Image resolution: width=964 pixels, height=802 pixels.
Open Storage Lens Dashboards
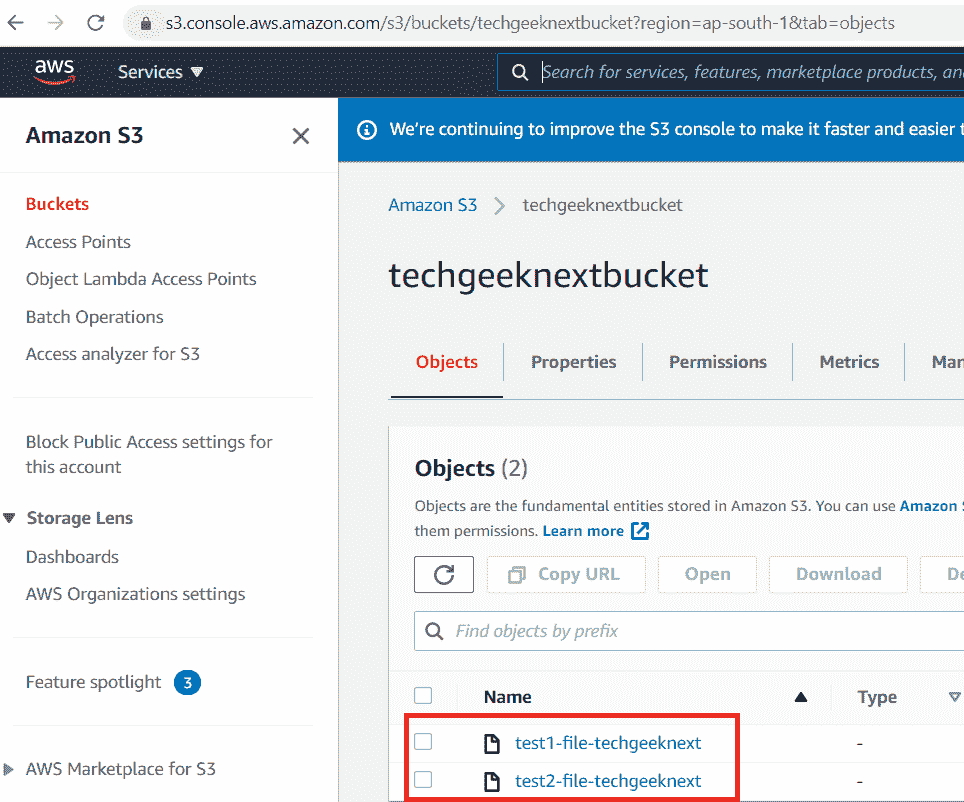click(x=72, y=557)
